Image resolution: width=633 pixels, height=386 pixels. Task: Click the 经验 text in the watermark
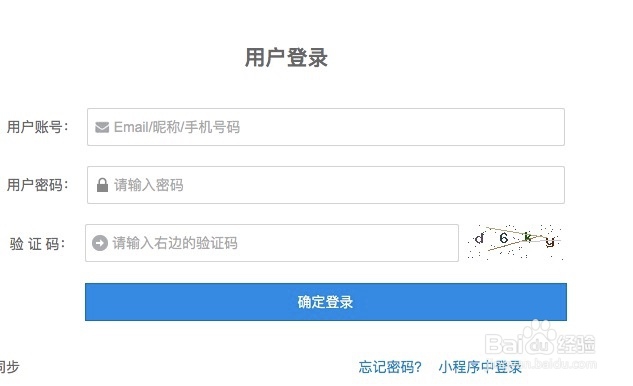point(575,344)
